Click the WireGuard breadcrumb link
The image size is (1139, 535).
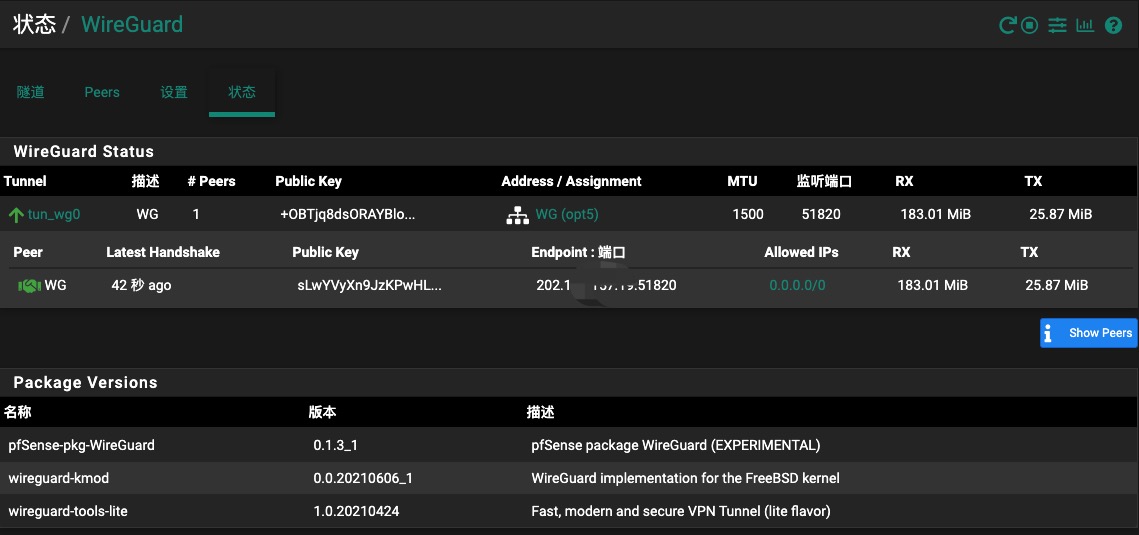(132, 24)
